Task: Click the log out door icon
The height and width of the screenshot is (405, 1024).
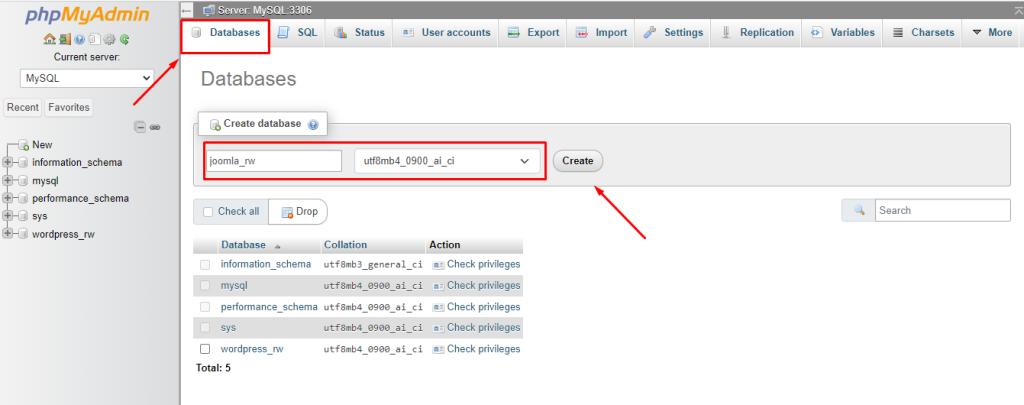Action: pyautogui.click(x=65, y=39)
